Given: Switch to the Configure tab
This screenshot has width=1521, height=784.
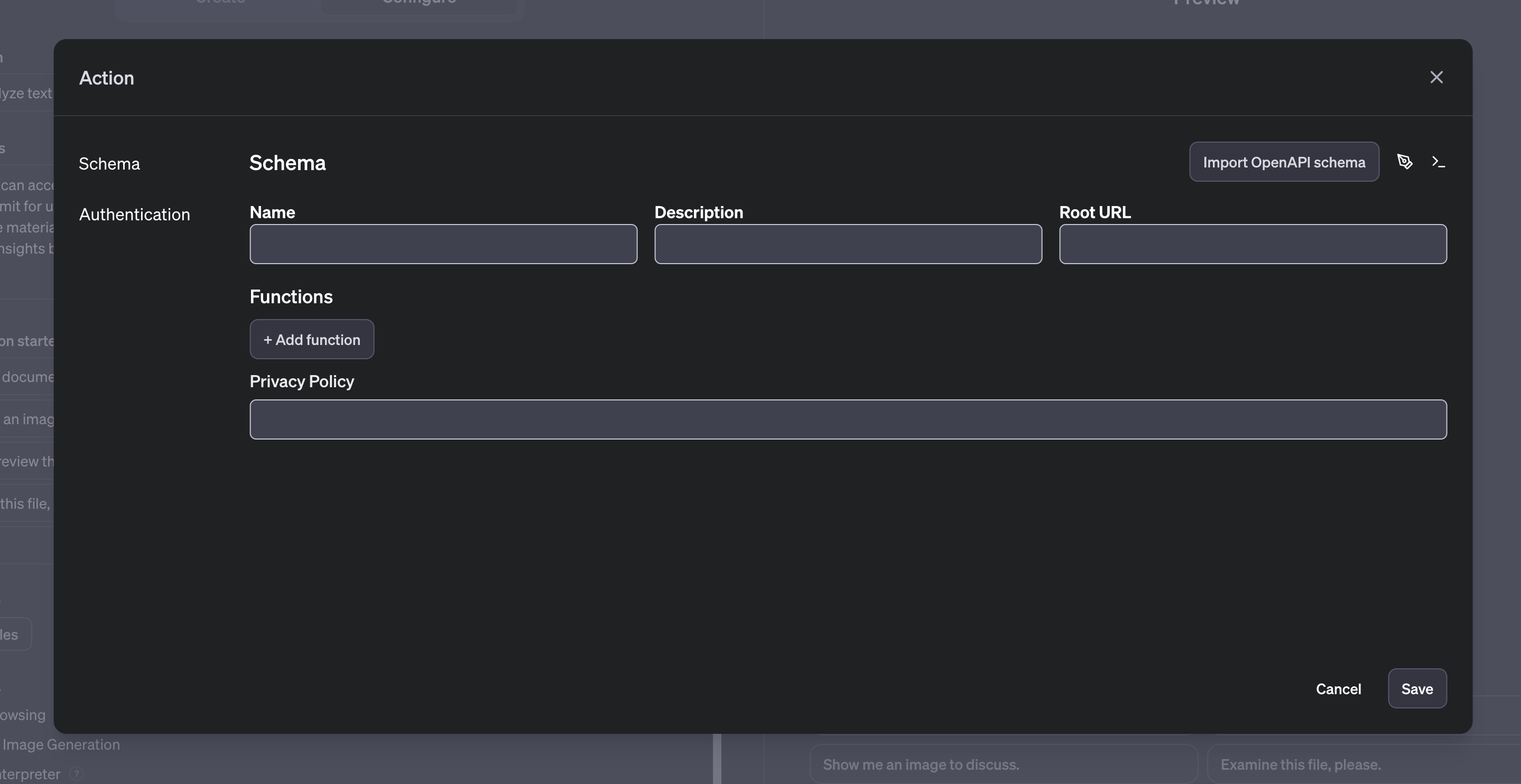Looking at the screenshot, I should click(x=419, y=2).
